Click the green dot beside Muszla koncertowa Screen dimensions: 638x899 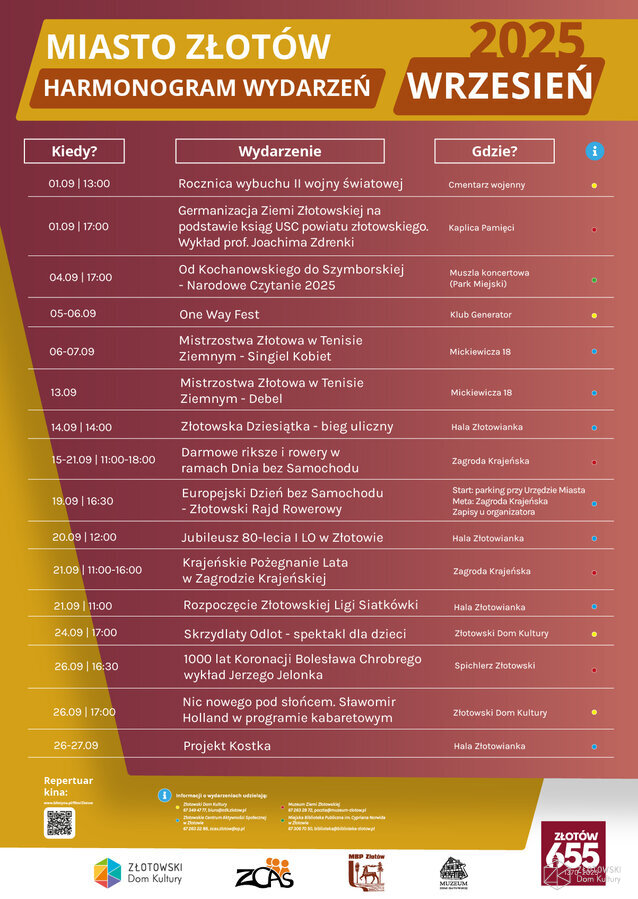coord(594,279)
